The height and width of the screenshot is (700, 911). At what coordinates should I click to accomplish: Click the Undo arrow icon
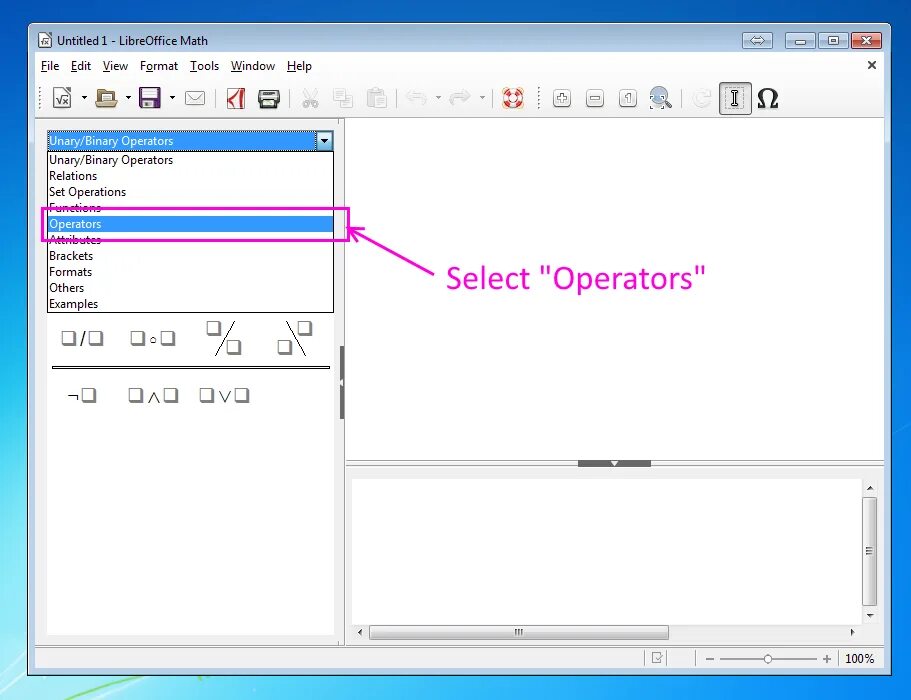click(416, 98)
